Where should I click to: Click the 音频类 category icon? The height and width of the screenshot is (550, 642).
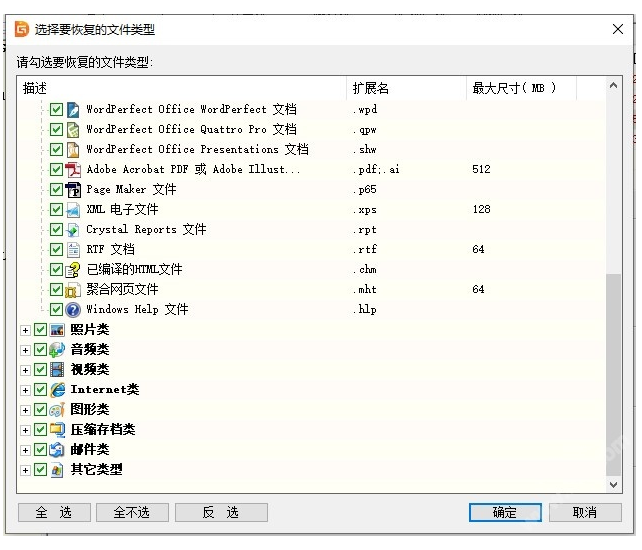tap(57, 350)
